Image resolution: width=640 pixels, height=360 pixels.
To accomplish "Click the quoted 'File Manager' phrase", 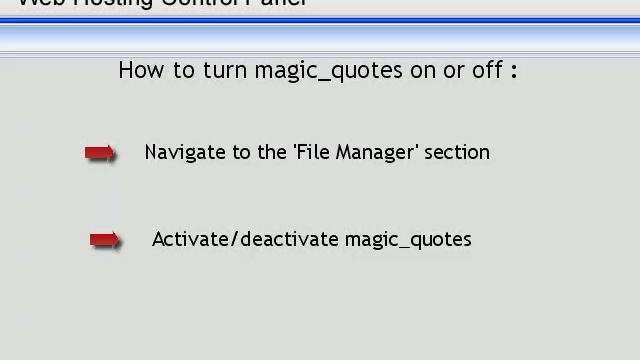I will pos(356,152).
